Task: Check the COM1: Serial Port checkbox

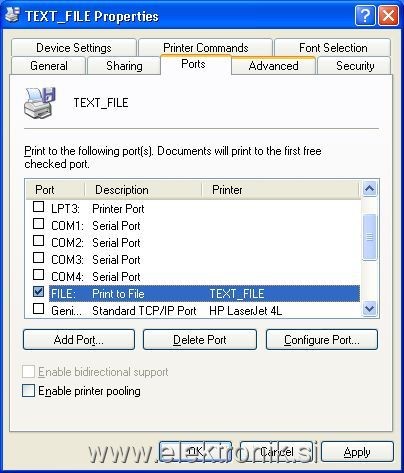Action: click(x=39, y=224)
